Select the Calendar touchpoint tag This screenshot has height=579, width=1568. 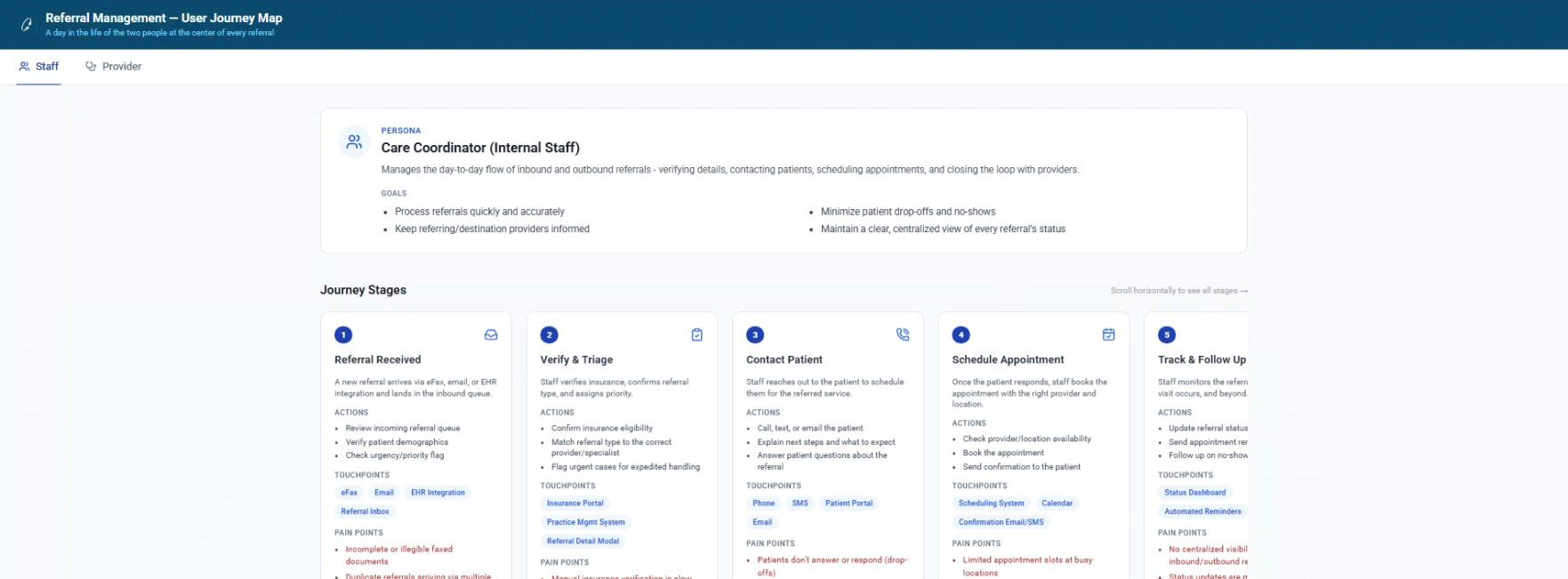(1057, 503)
